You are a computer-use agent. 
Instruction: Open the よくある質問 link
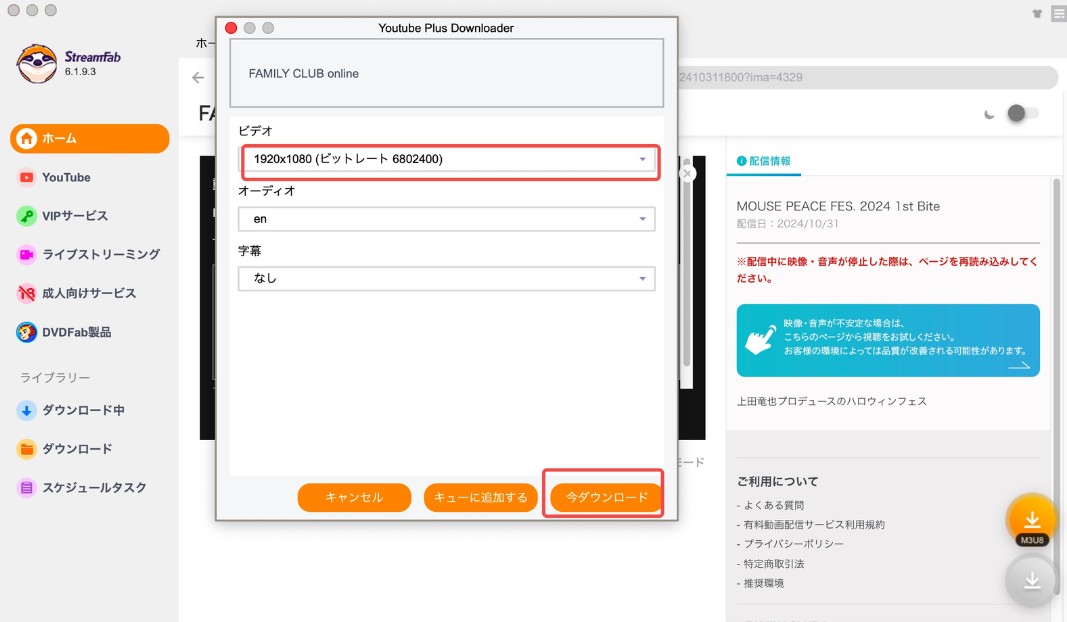[774, 505]
